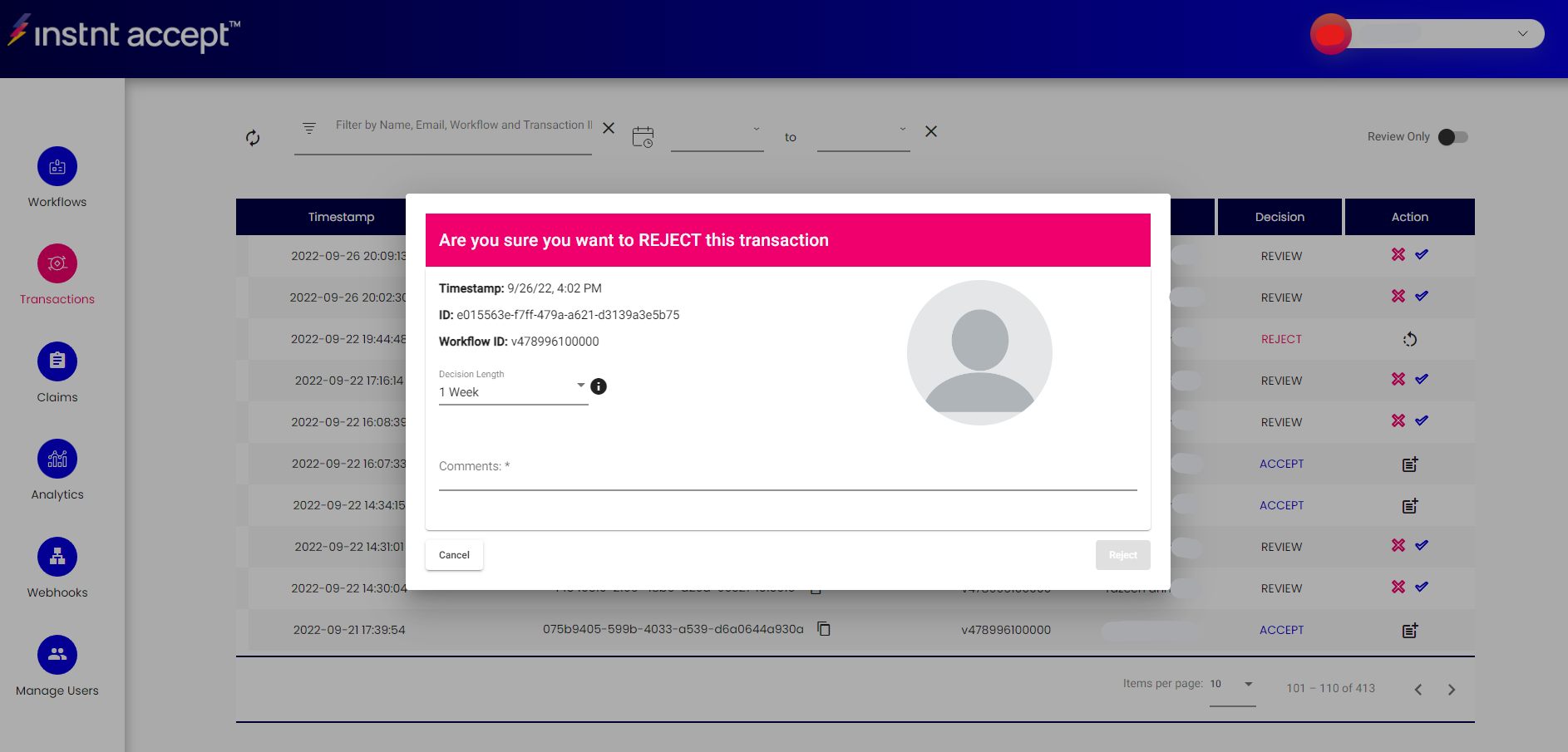Accept the 2022-09-22 16:08:39 transaction
The image size is (1568, 752).
click(x=1422, y=420)
